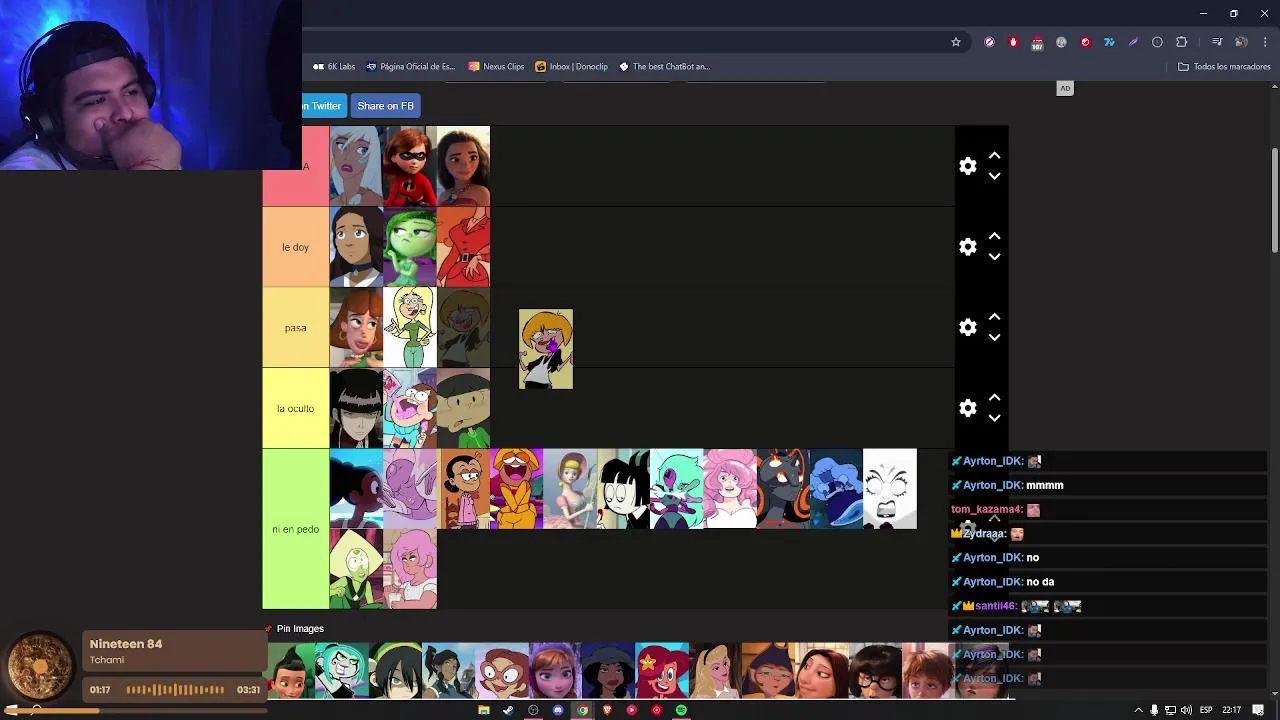
Task: Open File Explorer from the taskbar
Action: tap(484, 710)
